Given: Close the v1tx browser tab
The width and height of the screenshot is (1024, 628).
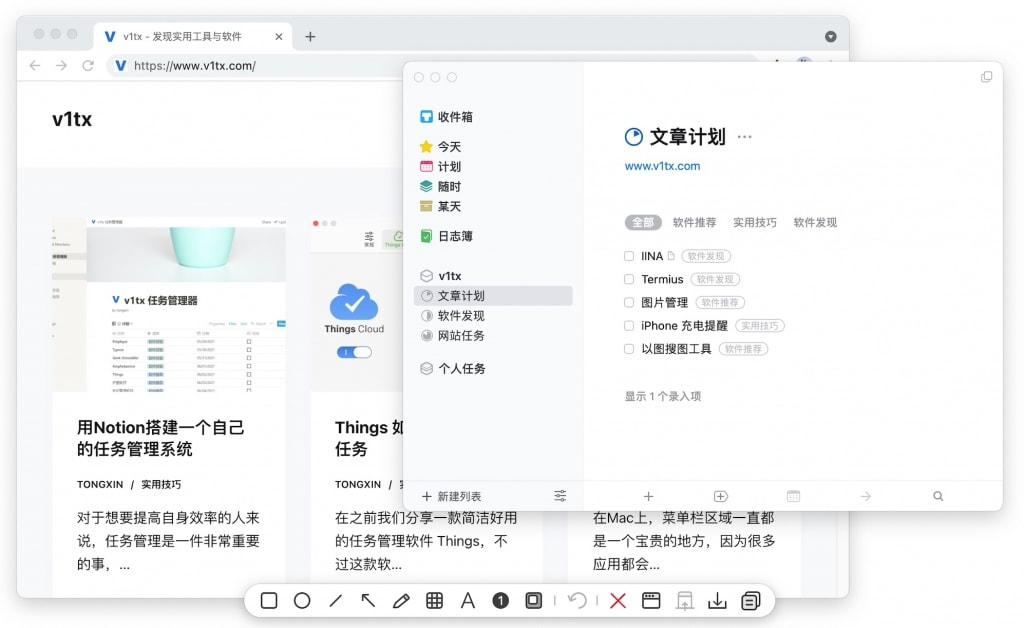Looking at the screenshot, I should [x=279, y=37].
